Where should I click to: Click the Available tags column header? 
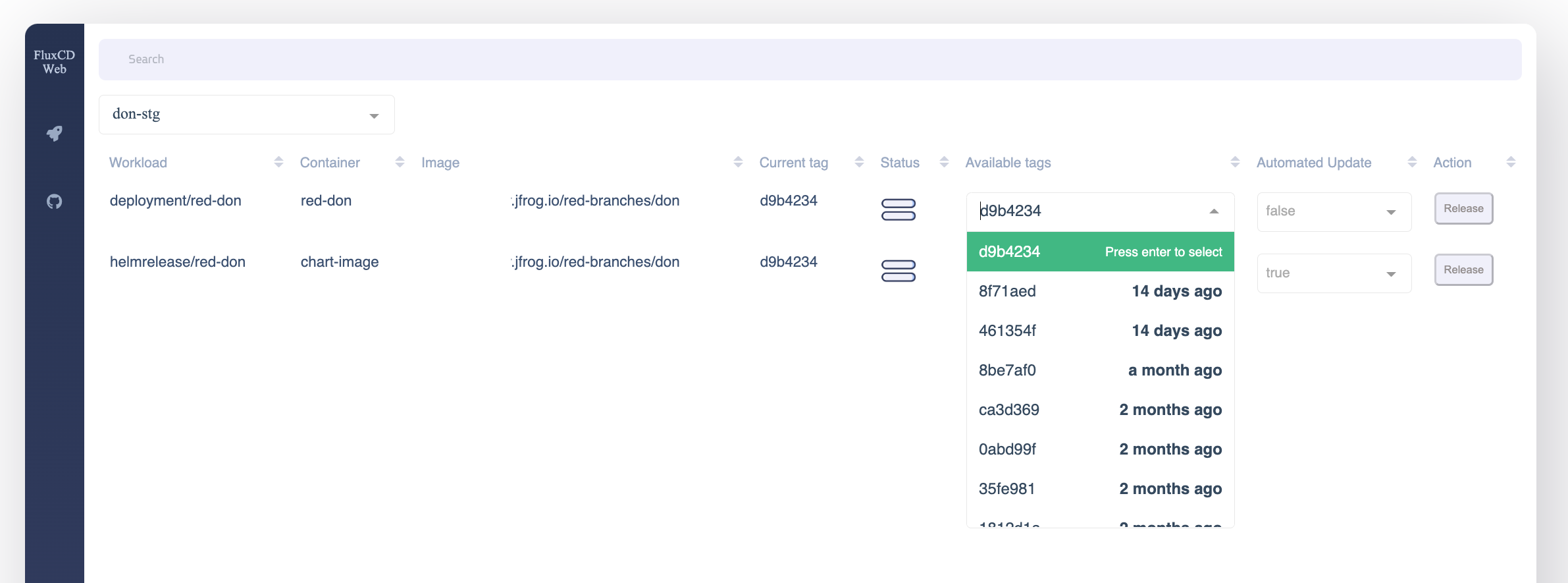(1008, 163)
